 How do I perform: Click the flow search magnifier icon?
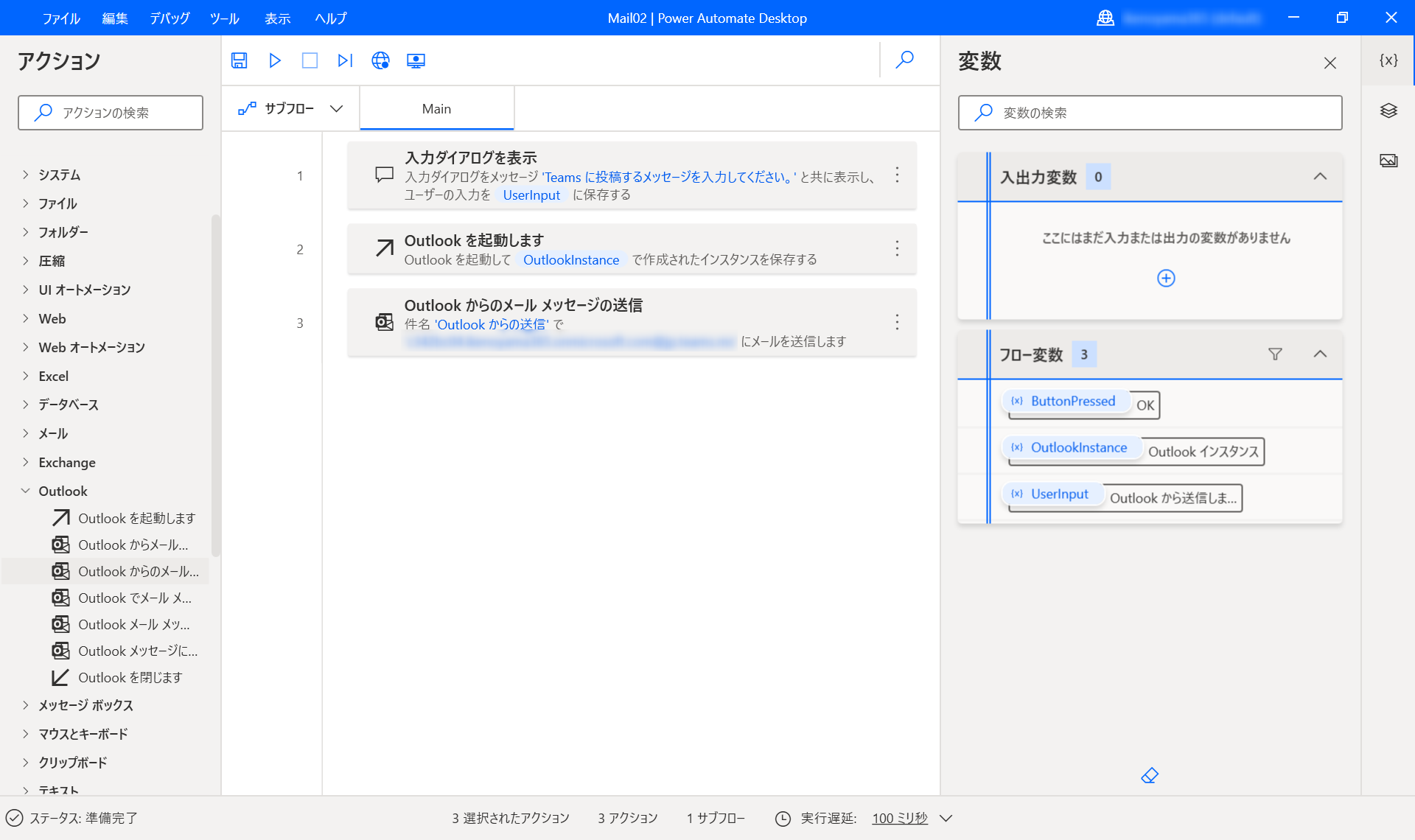904,60
